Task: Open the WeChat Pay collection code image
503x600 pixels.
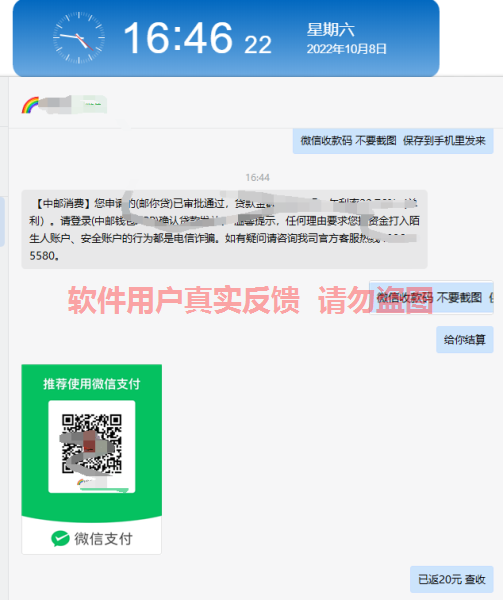Action: pos(92,459)
